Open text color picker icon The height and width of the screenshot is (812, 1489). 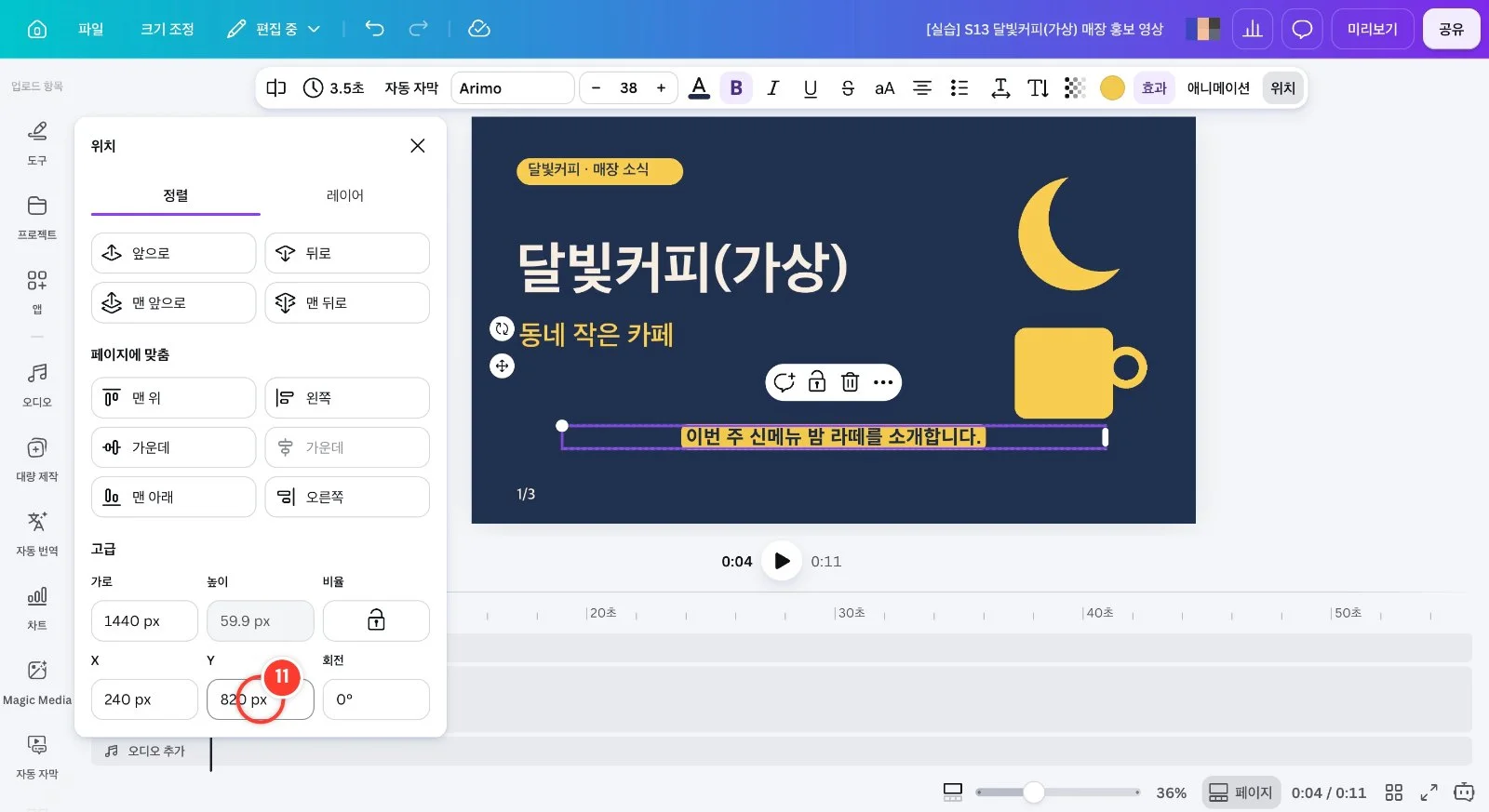click(x=699, y=88)
